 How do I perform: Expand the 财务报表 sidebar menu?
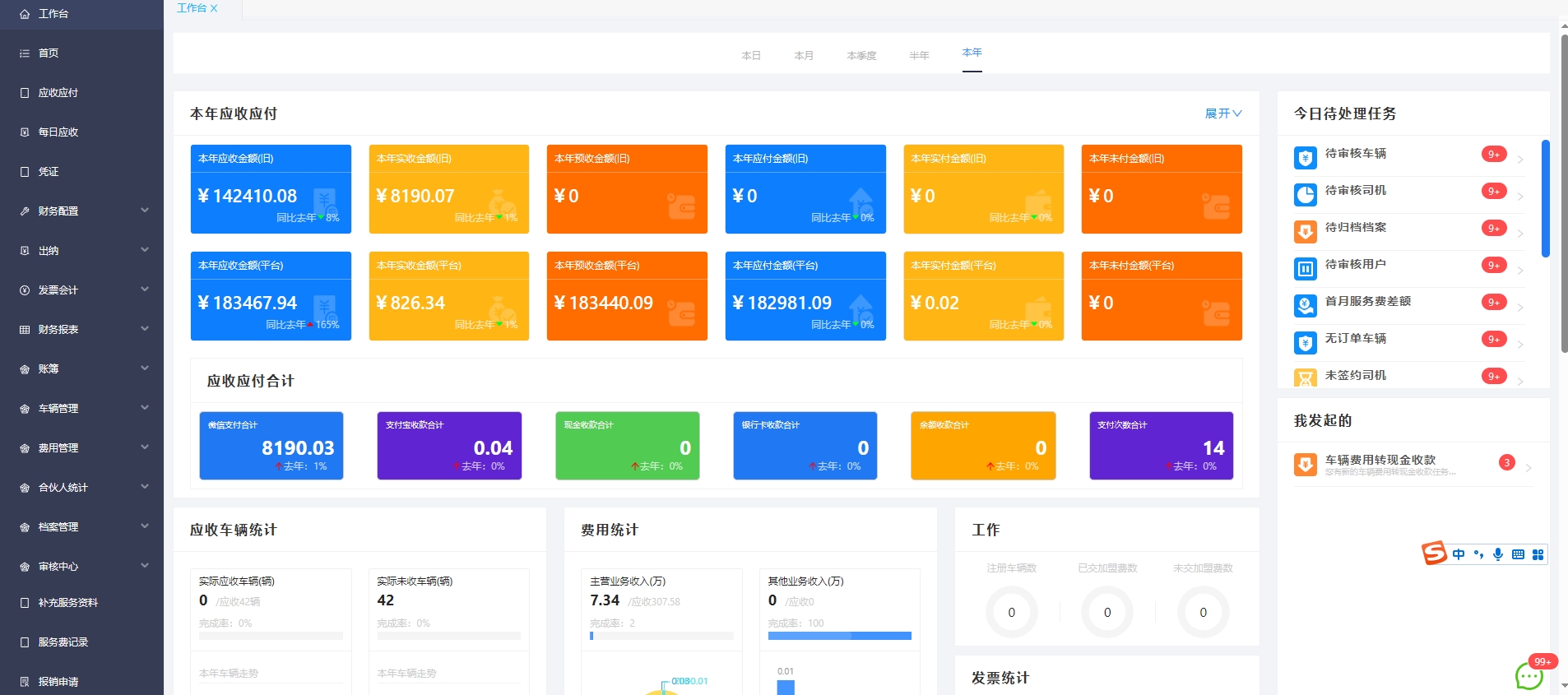pos(82,330)
